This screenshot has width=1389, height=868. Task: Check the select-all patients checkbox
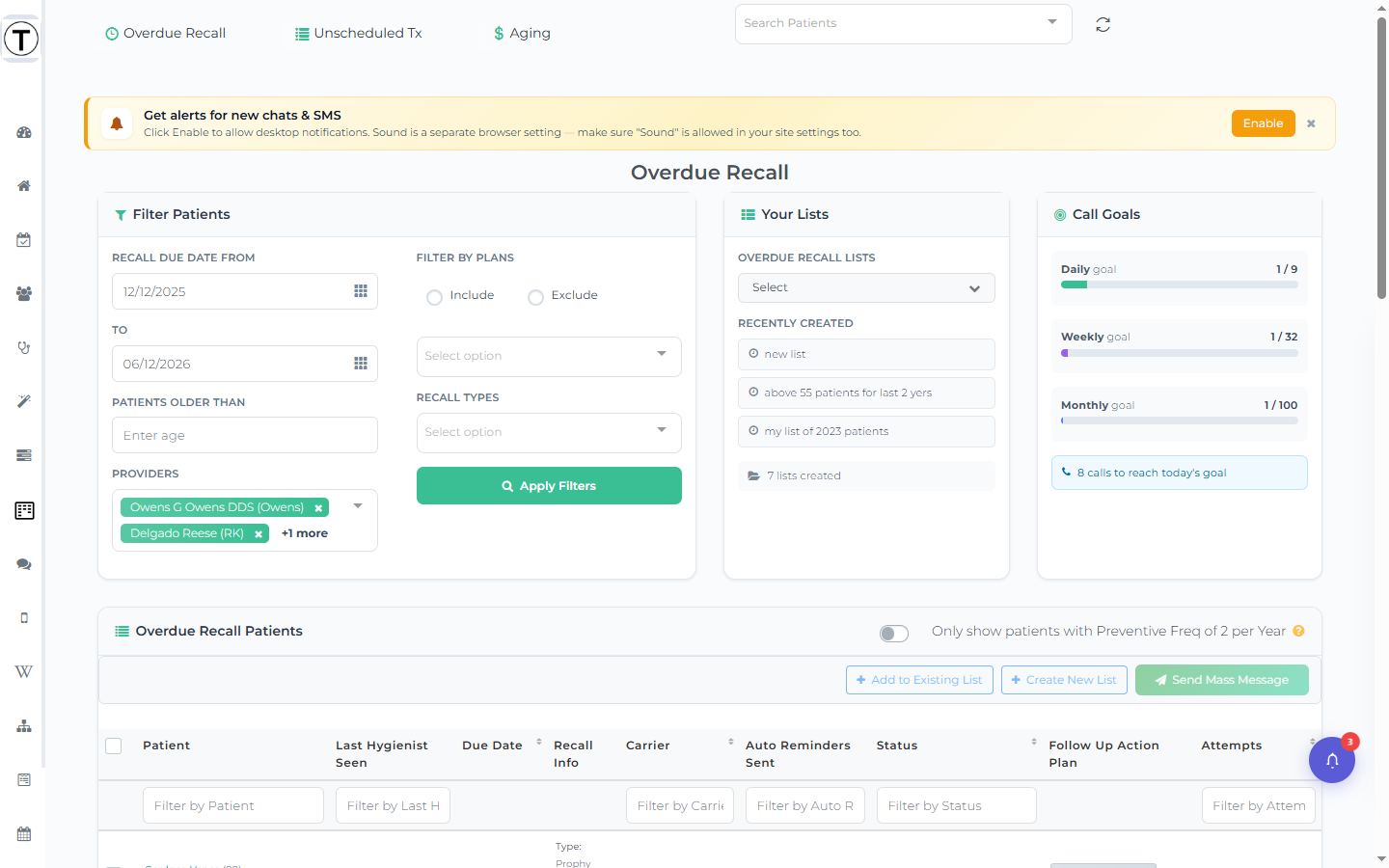pyautogui.click(x=114, y=746)
